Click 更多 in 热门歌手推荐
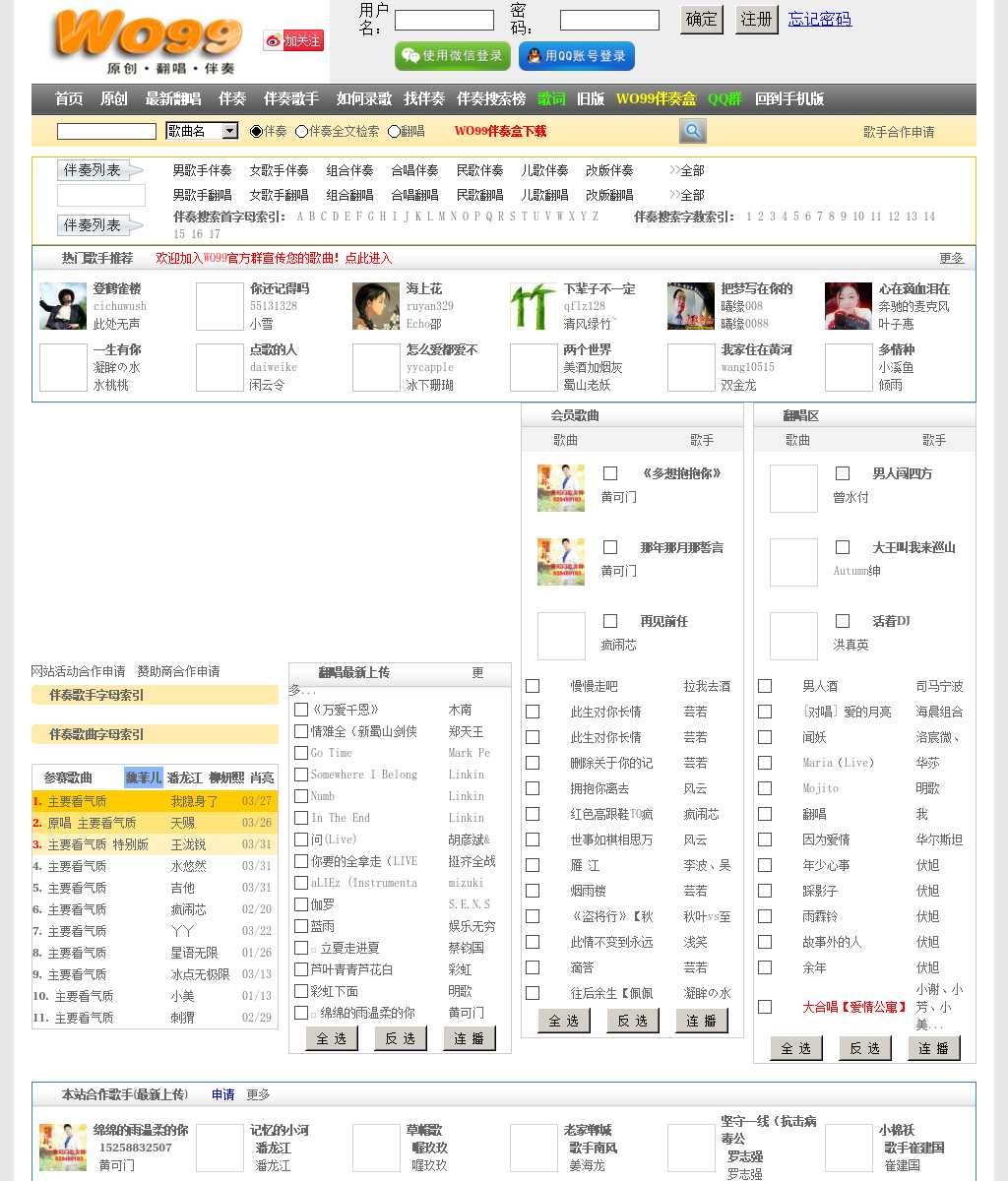The height and width of the screenshot is (1181, 1008). tap(952, 258)
